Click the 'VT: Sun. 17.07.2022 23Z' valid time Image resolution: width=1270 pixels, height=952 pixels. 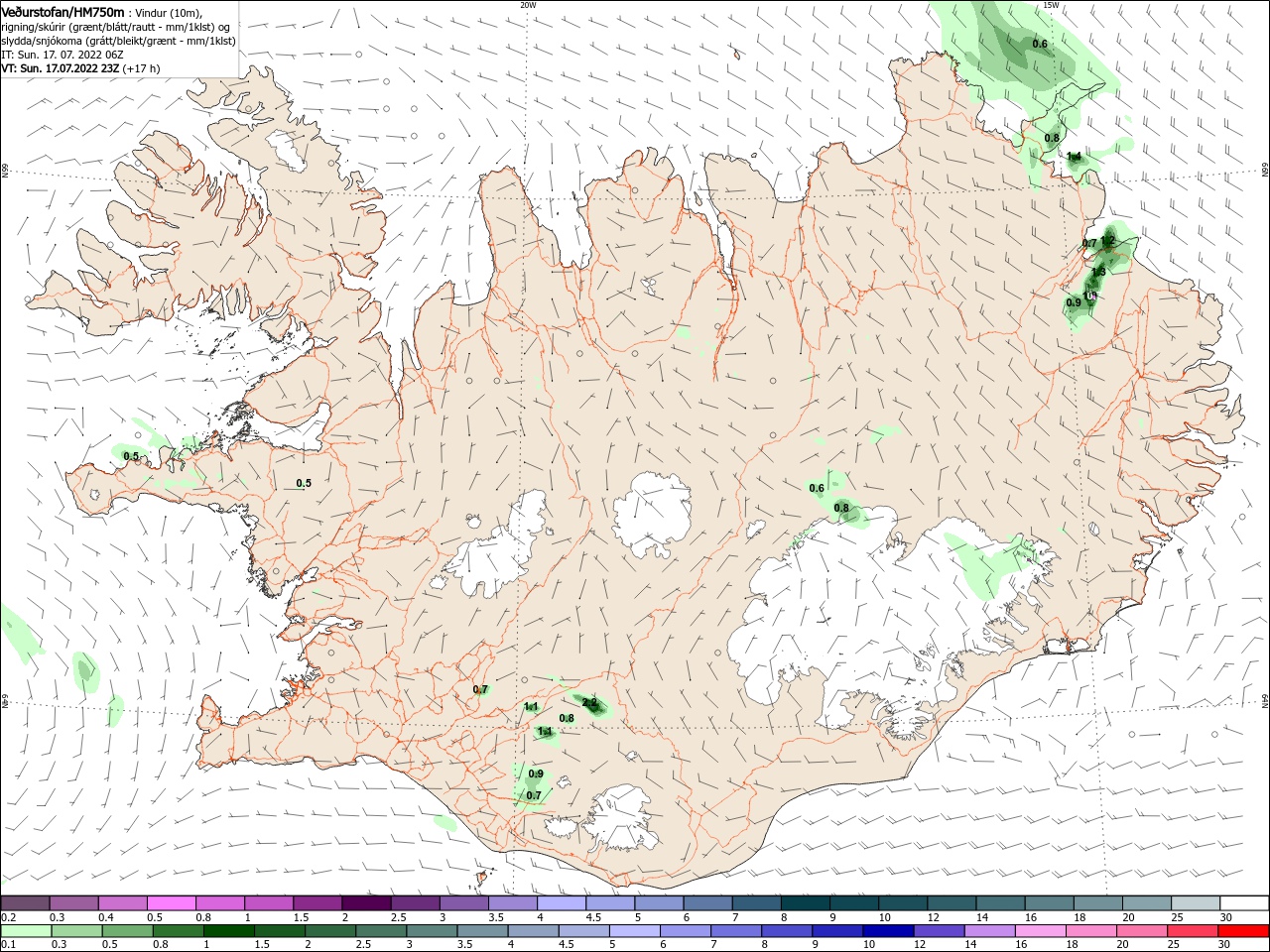coord(61,68)
